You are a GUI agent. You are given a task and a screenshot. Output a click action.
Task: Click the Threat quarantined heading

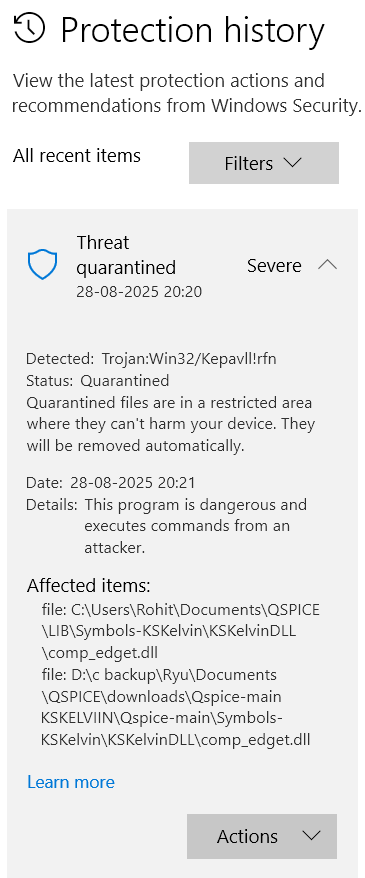(x=126, y=255)
